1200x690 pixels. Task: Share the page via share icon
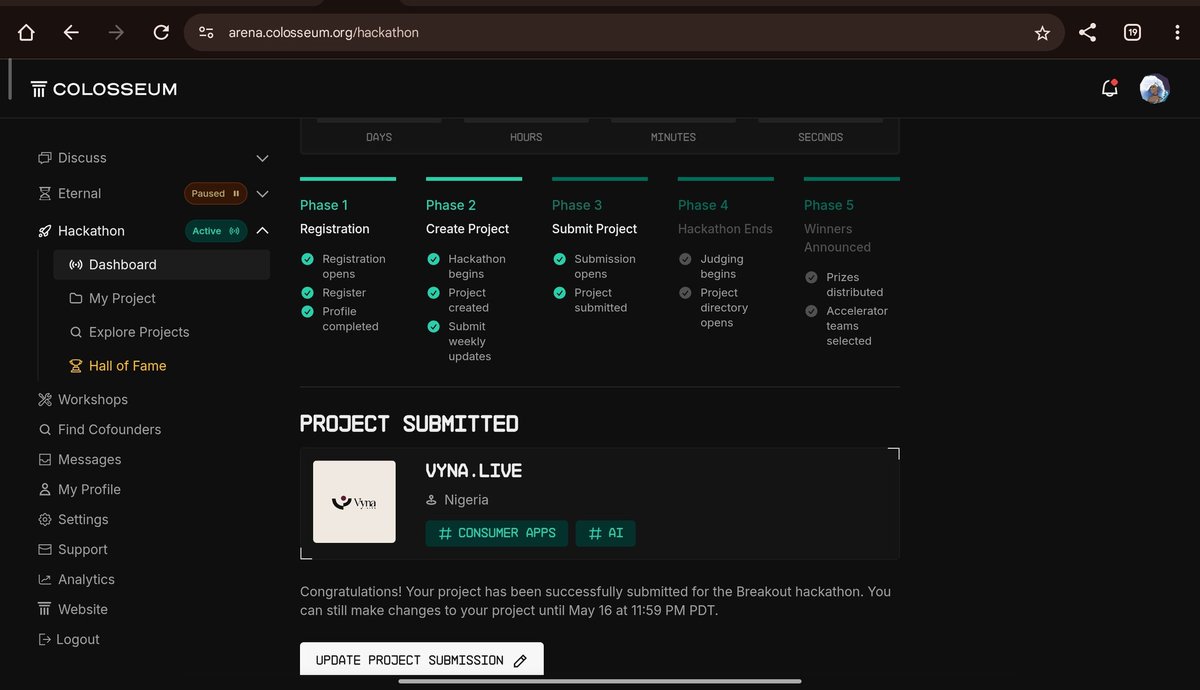click(x=1088, y=33)
